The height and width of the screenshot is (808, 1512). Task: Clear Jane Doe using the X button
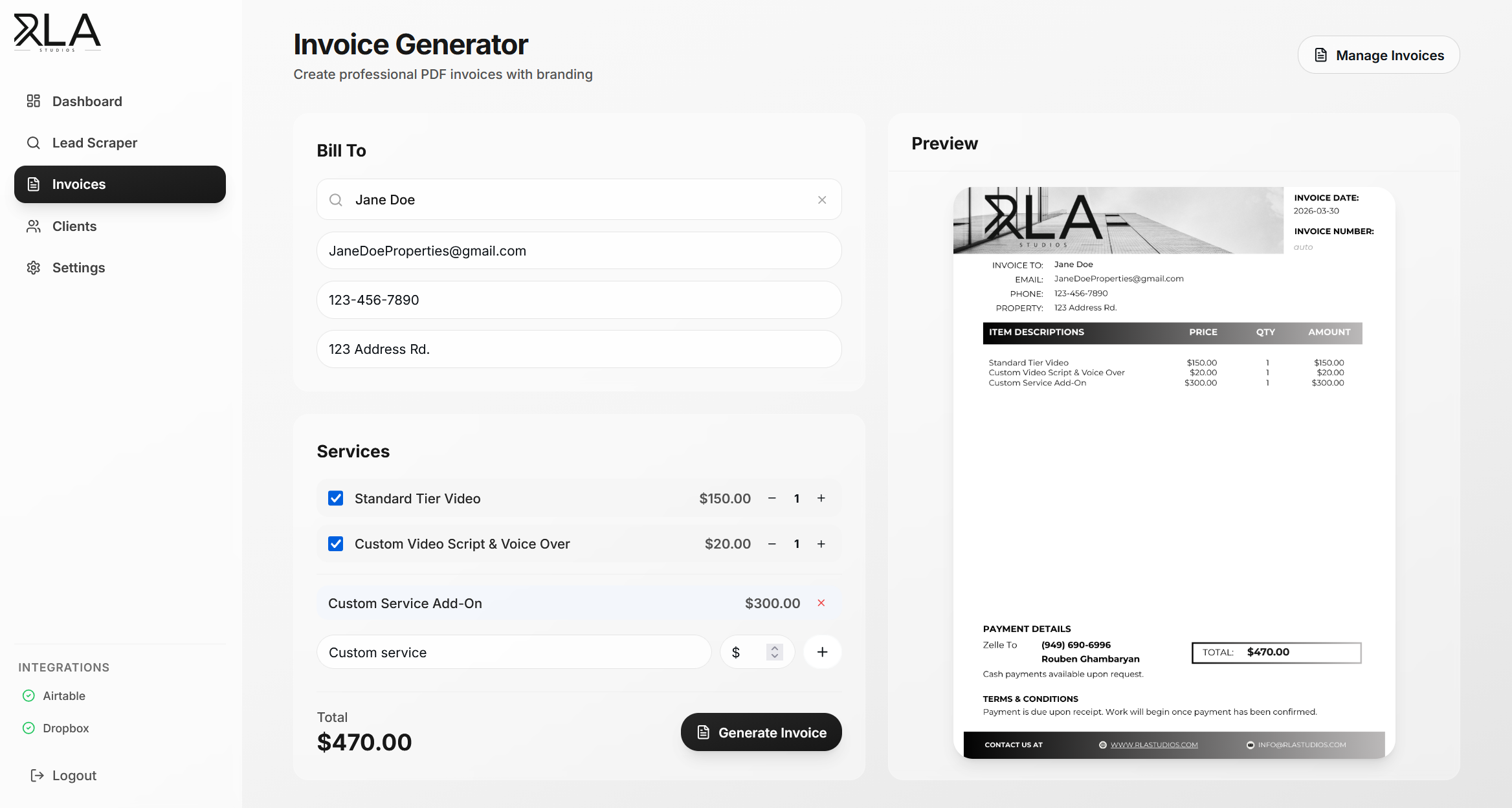[x=822, y=199]
